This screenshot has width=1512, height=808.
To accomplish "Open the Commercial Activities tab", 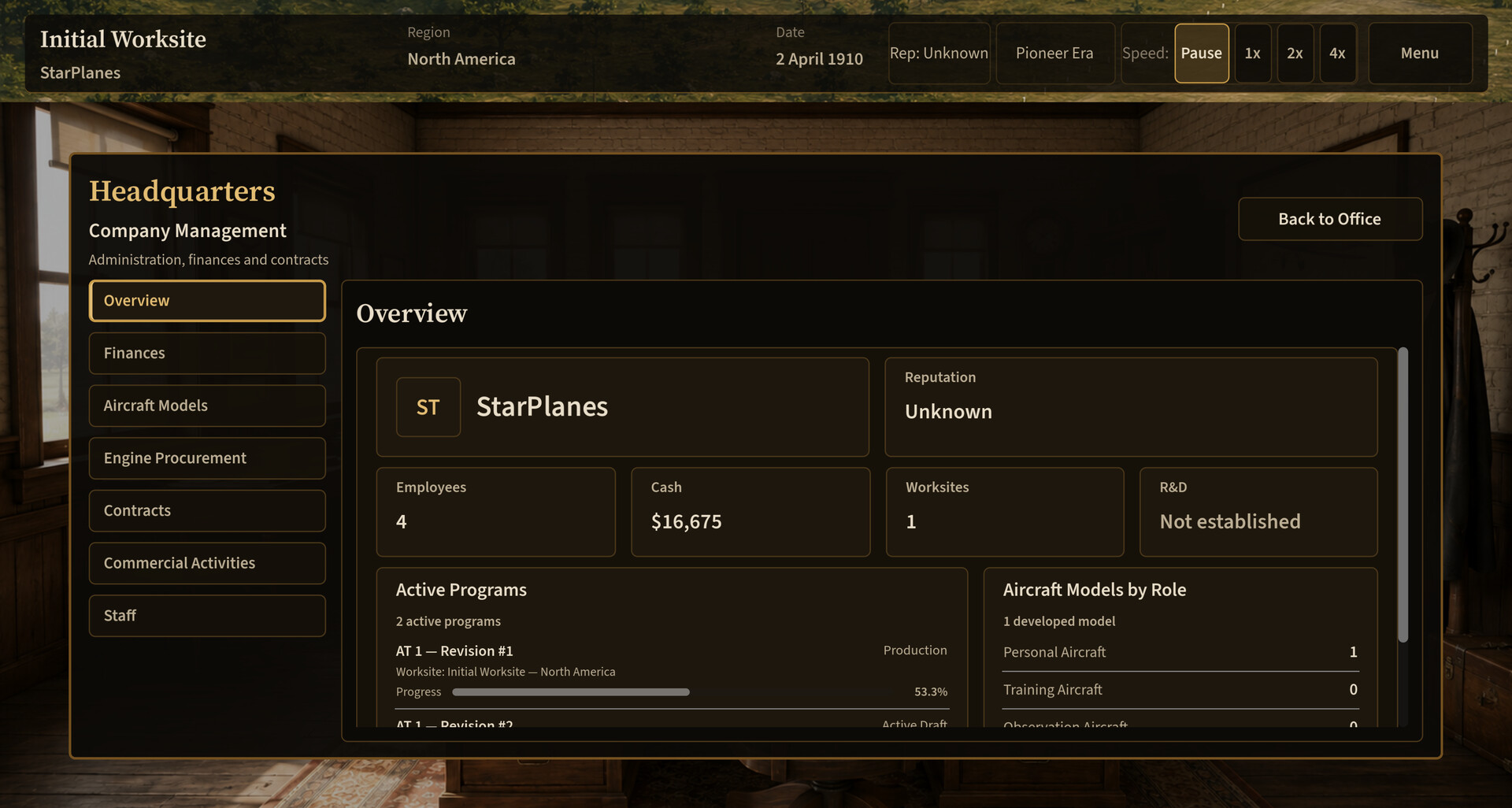I will coord(207,563).
